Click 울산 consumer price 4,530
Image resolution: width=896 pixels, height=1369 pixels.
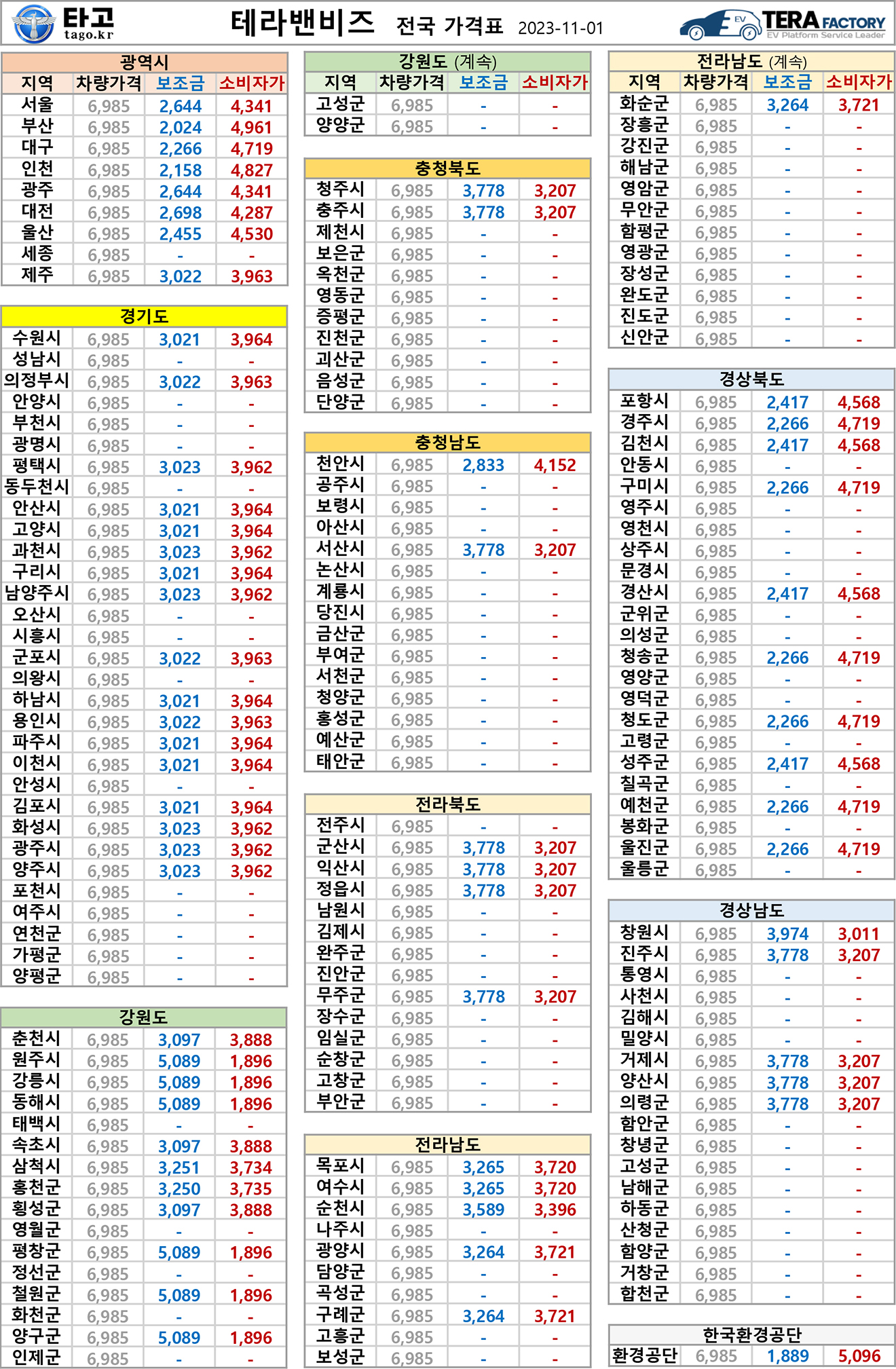[x=252, y=234]
